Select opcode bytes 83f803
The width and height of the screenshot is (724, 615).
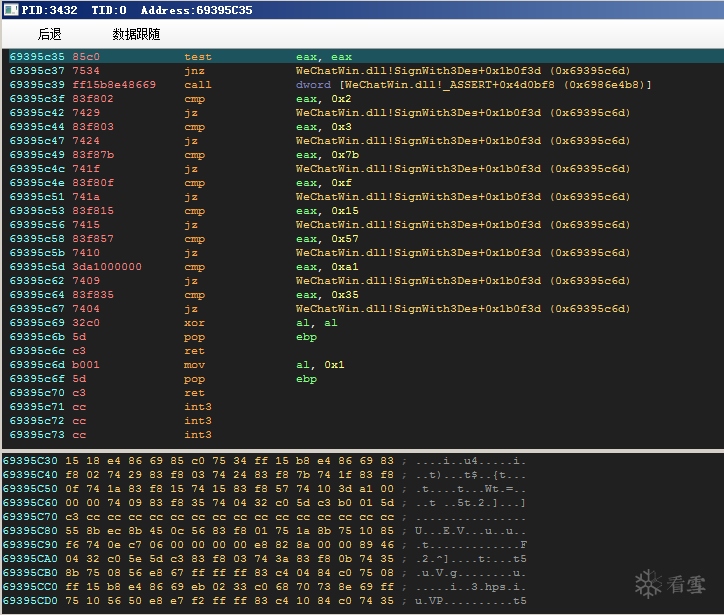click(x=93, y=127)
